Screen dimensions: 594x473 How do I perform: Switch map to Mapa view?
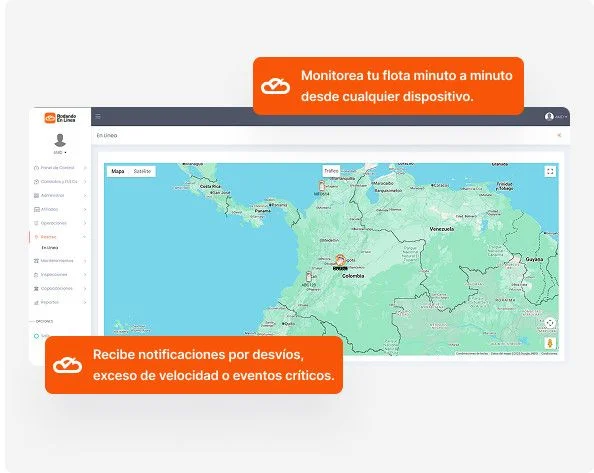pyautogui.click(x=118, y=171)
